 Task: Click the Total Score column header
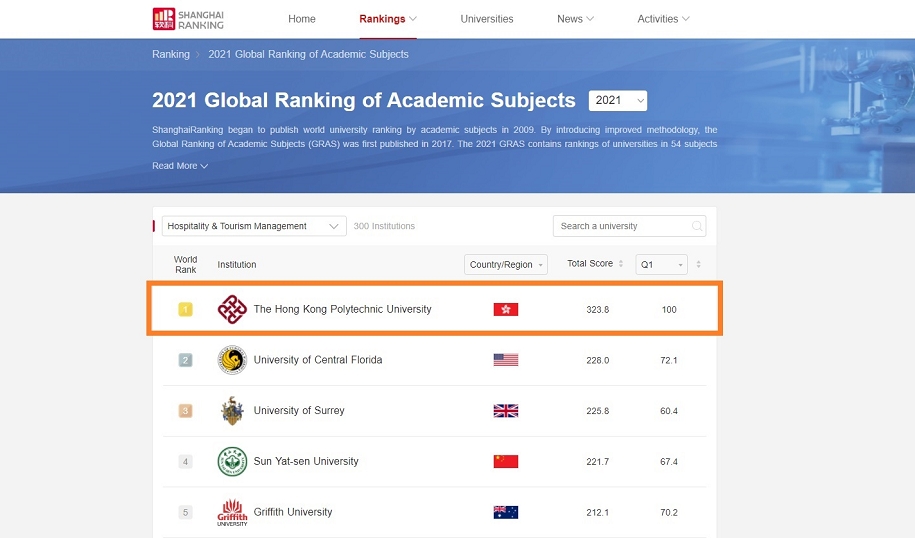coord(590,264)
